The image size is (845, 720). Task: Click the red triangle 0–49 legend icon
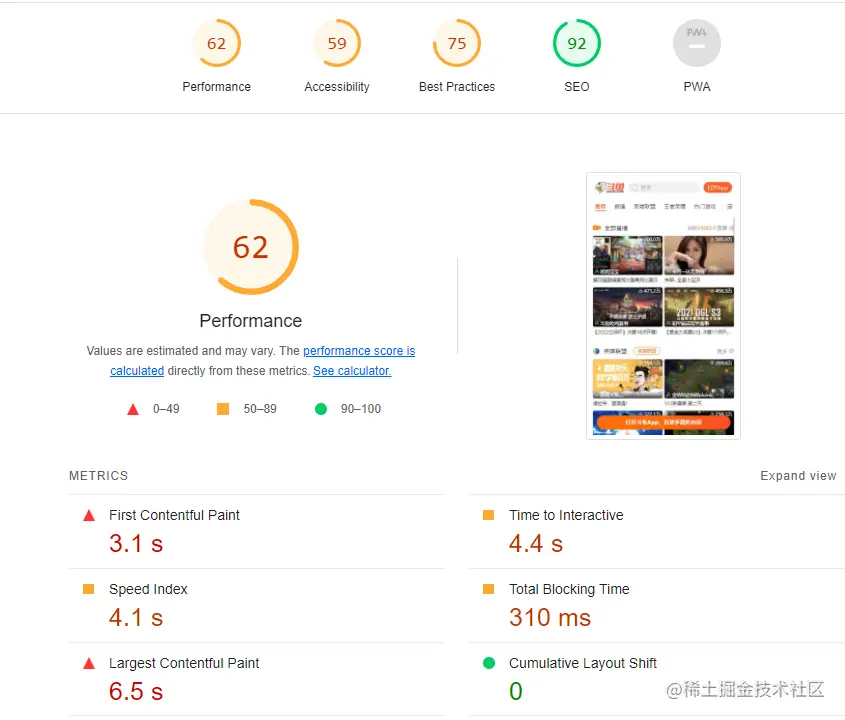point(133,410)
